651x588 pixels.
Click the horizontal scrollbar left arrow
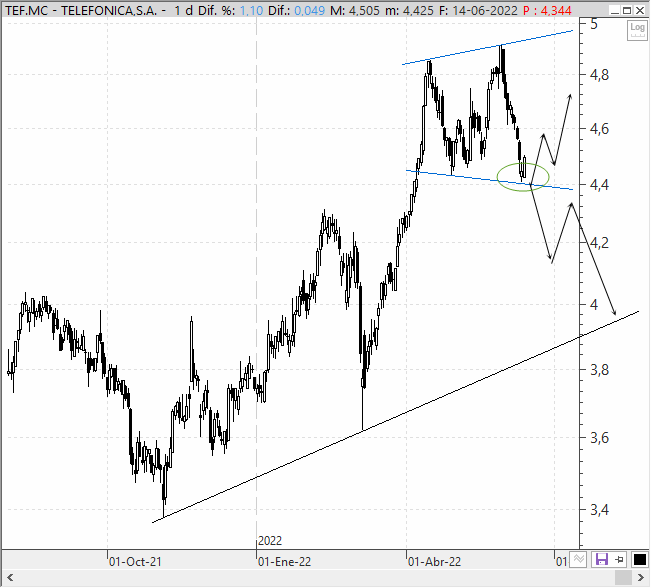point(10,578)
